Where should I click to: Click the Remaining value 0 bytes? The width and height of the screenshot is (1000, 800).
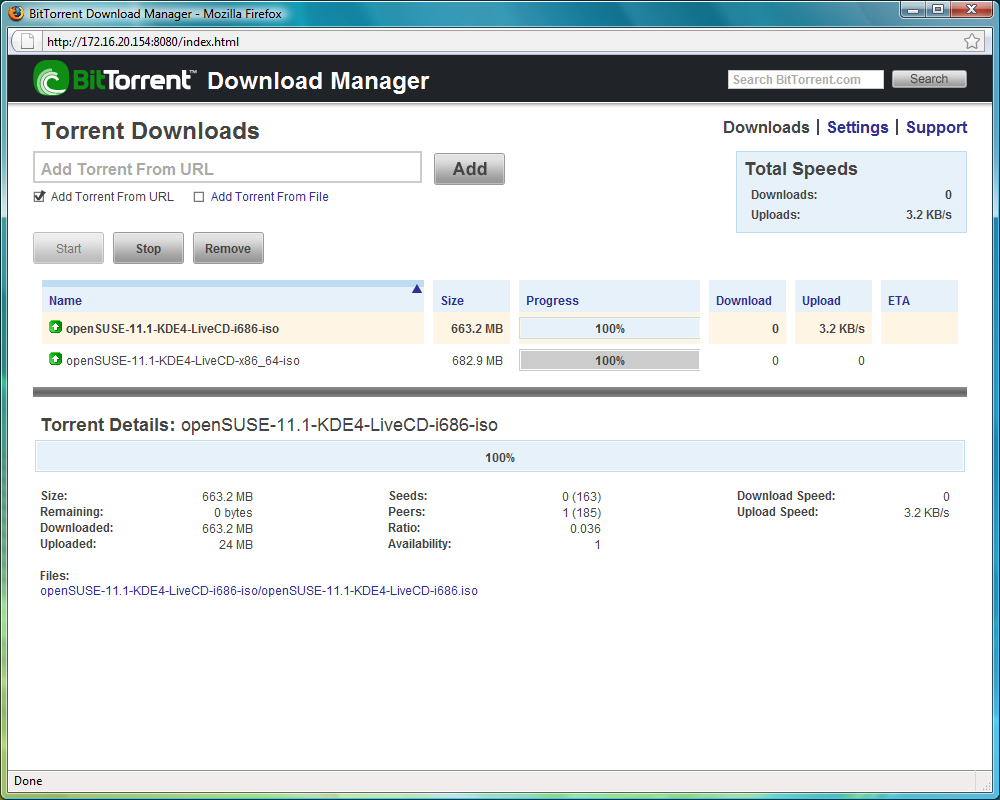pos(233,512)
